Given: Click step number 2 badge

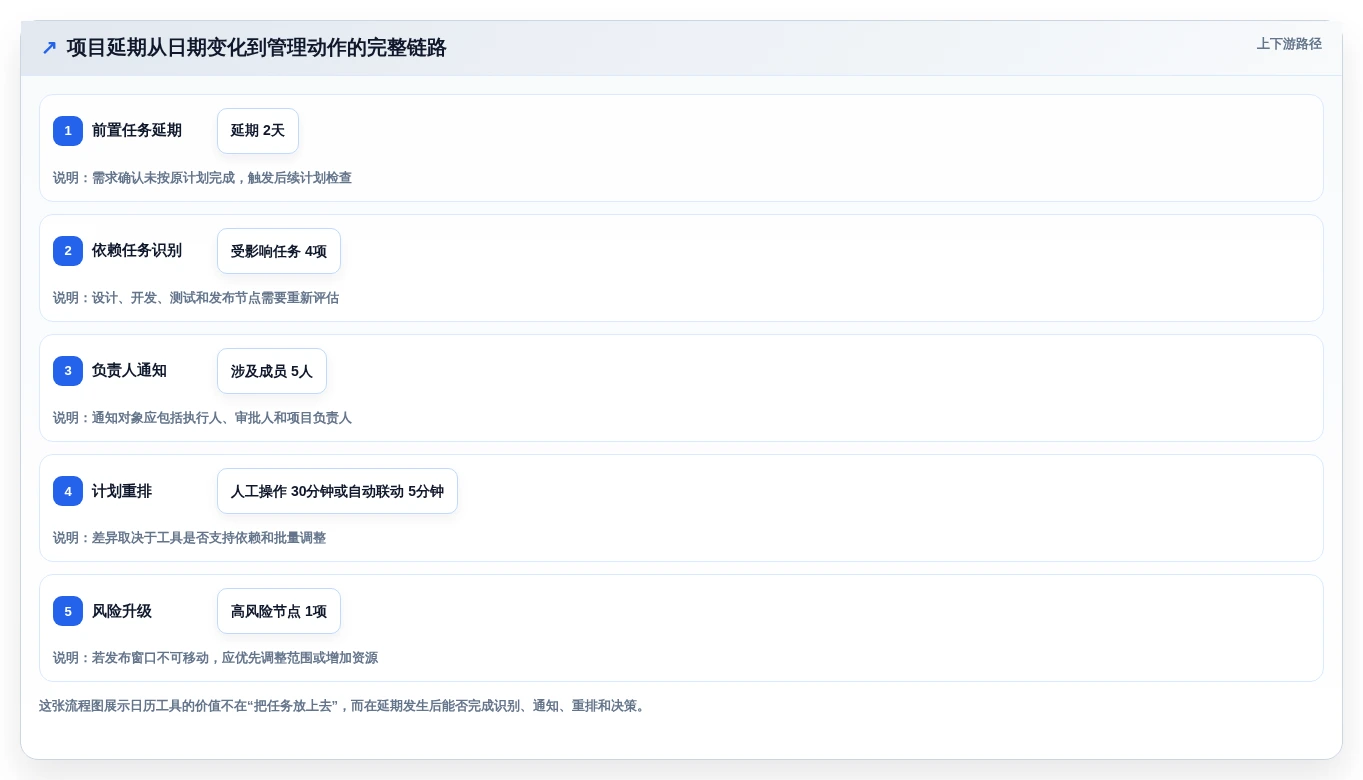Looking at the screenshot, I should point(68,251).
